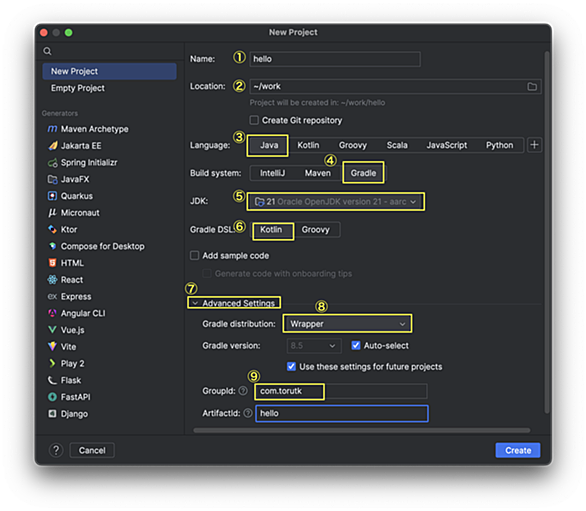
Task: Check the Add sample code box
Action: 194,256
